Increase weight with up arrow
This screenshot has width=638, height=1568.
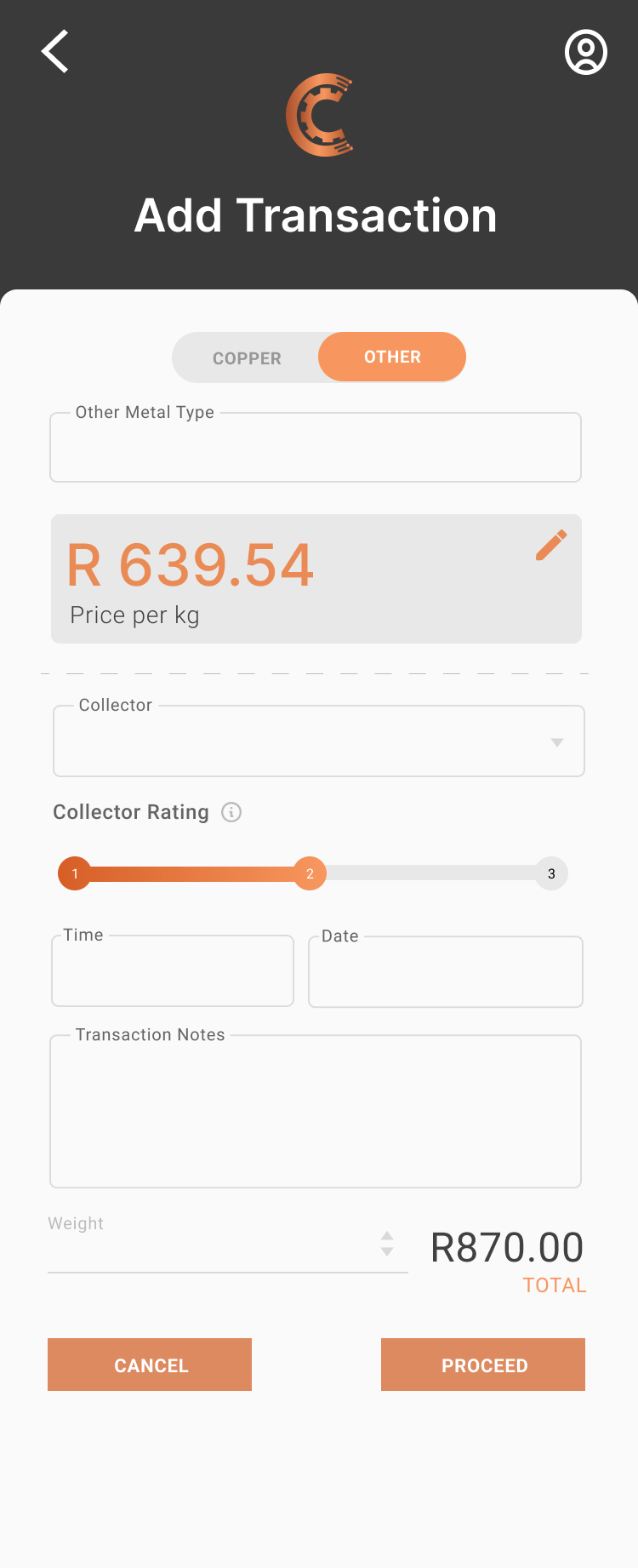[387, 1235]
